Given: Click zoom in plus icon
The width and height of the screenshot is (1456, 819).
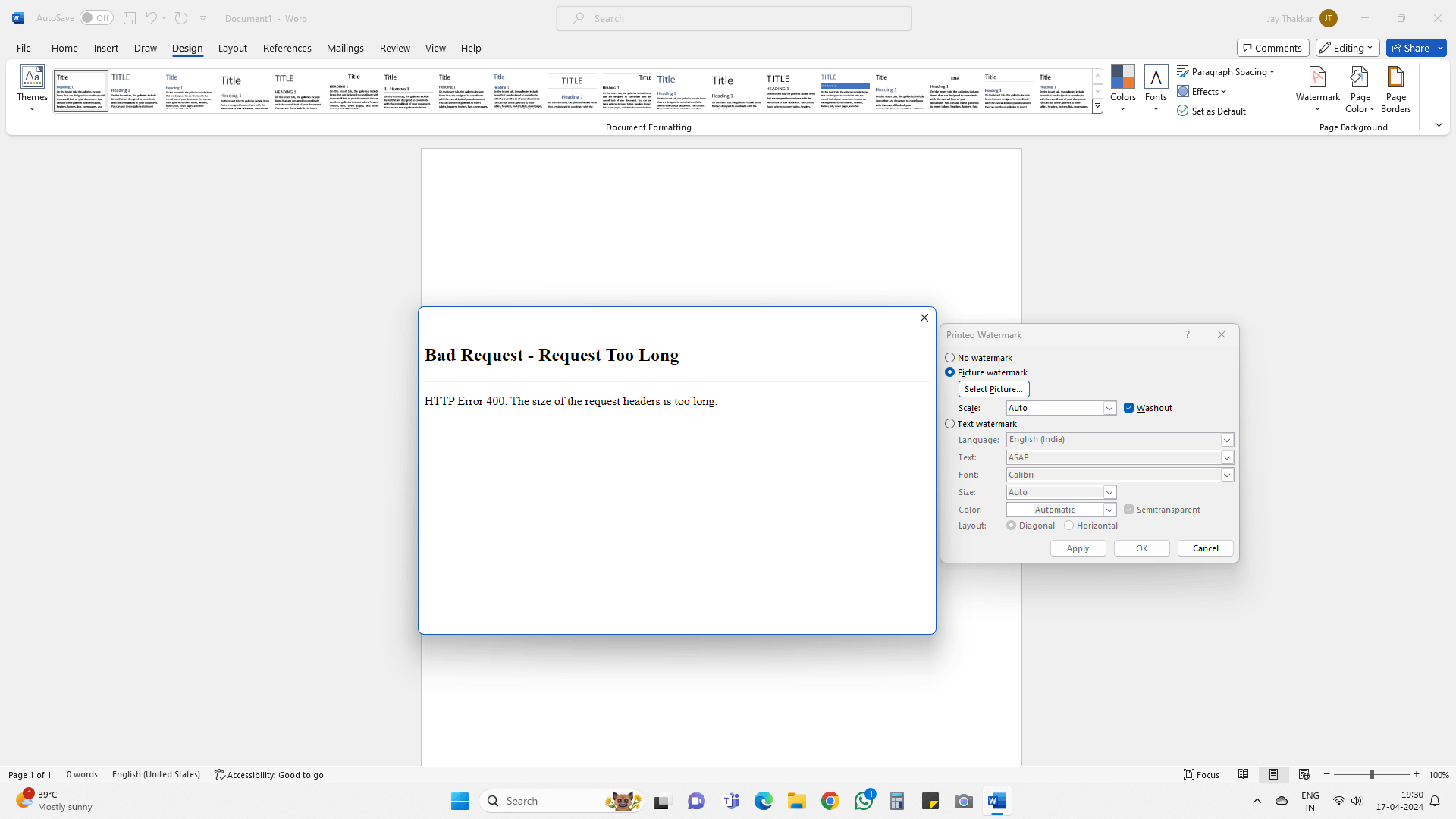Looking at the screenshot, I should click(x=1417, y=774).
